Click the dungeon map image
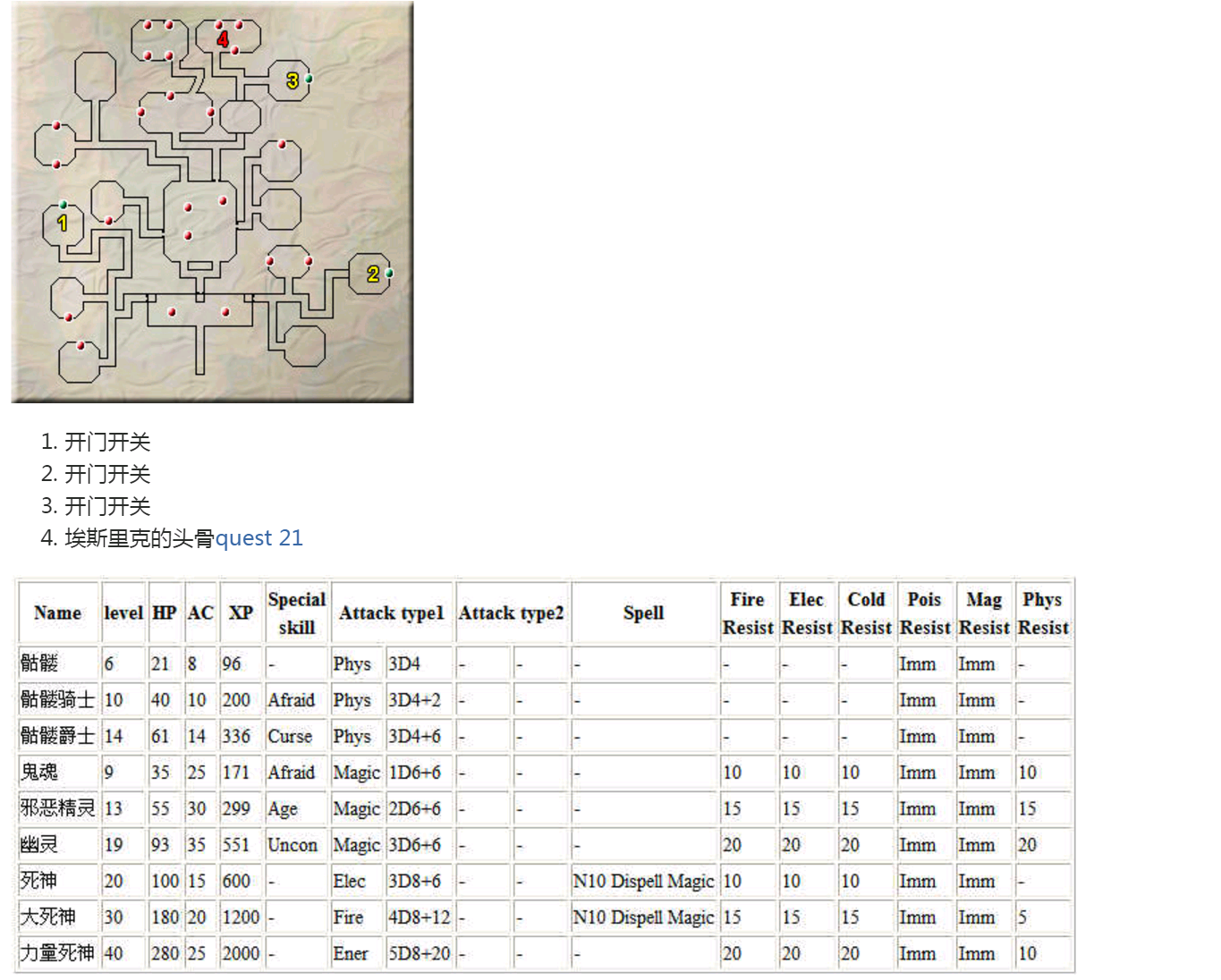Screen dimensions: 1221x980 pos(212,202)
